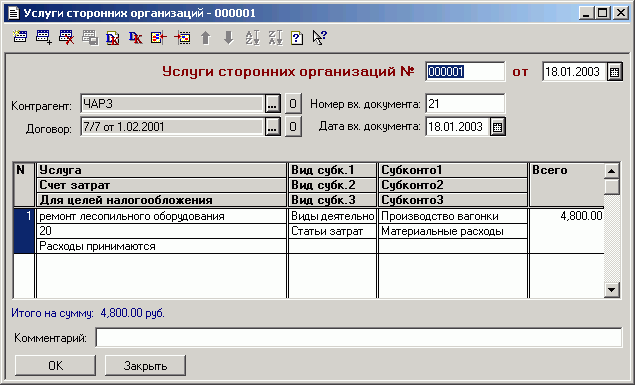Select cell Виды деятельно
The width and height of the screenshot is (635, 385).
point(332,216)
